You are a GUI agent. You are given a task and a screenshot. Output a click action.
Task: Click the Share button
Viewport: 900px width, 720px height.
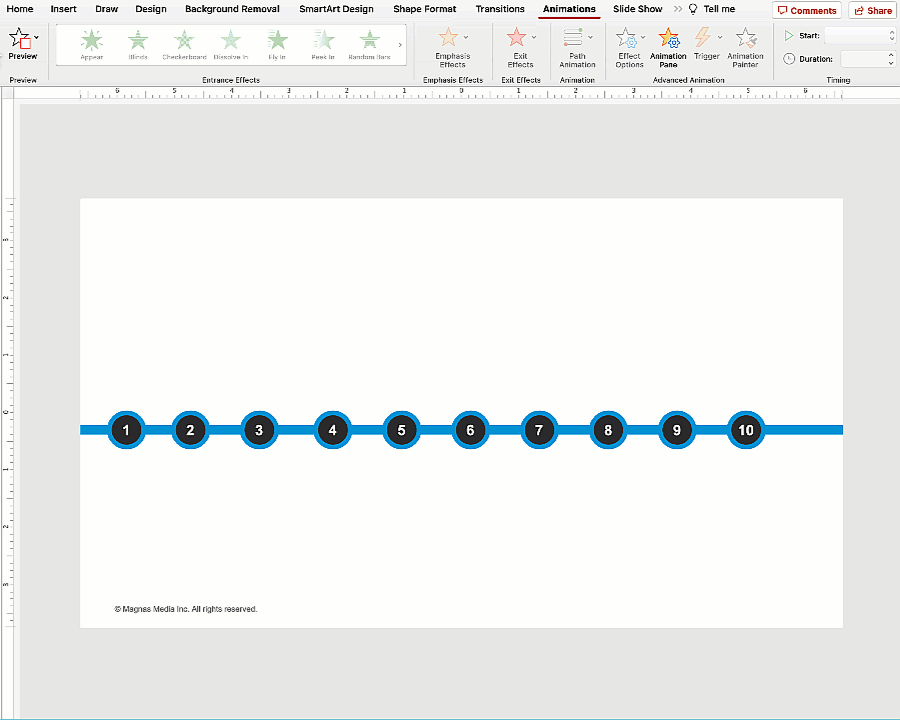pos(873,10)
